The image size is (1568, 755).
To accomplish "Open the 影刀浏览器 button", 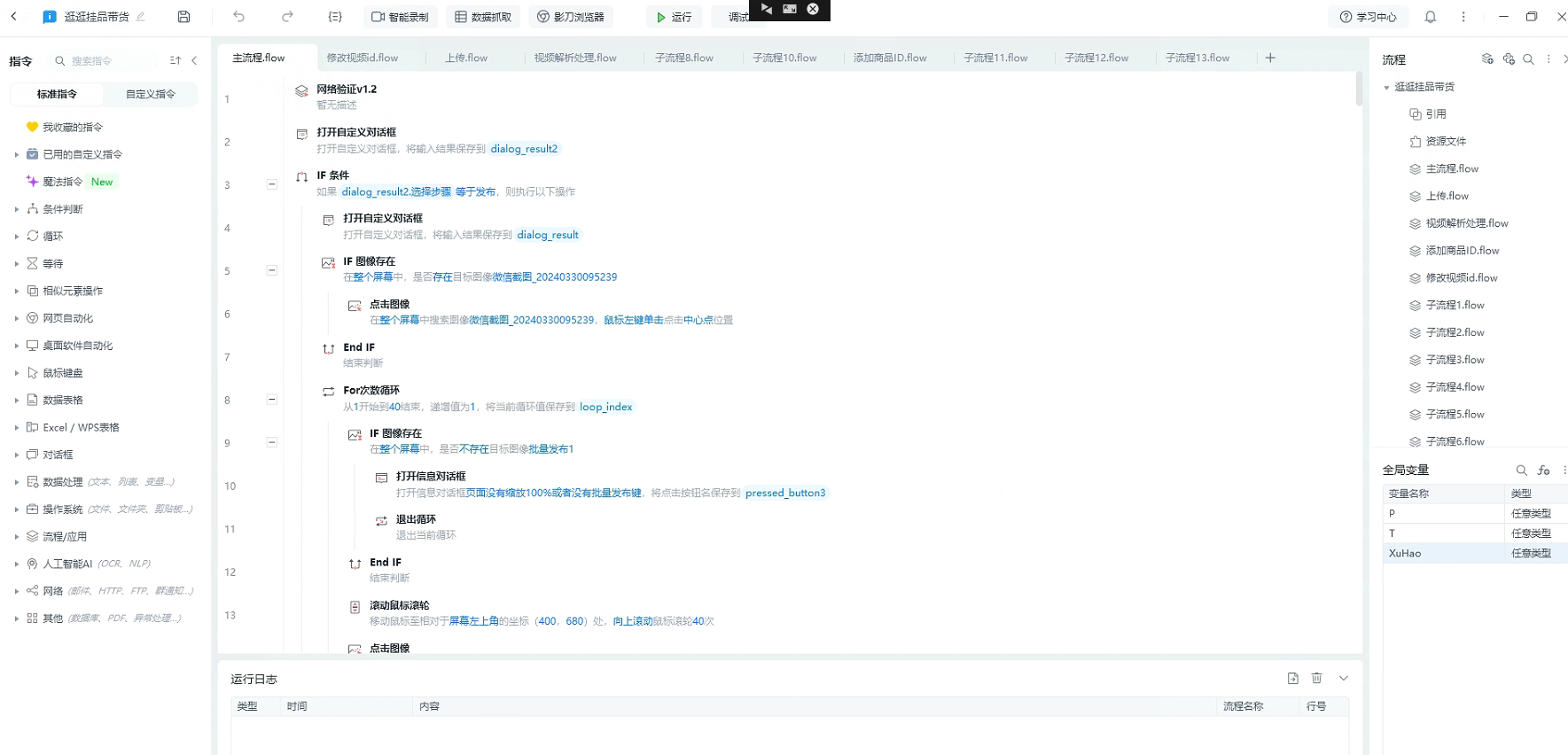I will point(571,17).
